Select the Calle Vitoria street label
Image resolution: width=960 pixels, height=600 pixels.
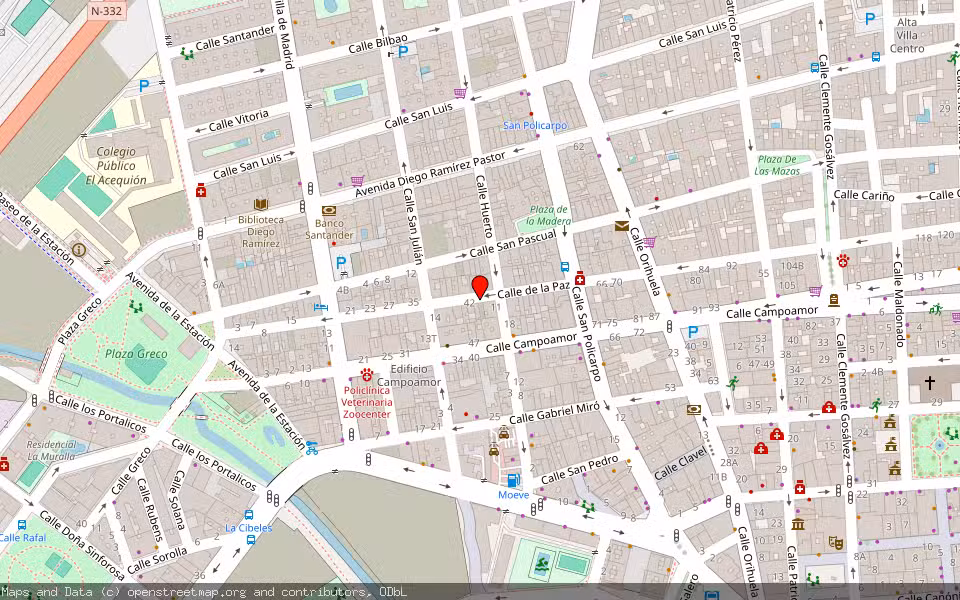click(238, 121)
